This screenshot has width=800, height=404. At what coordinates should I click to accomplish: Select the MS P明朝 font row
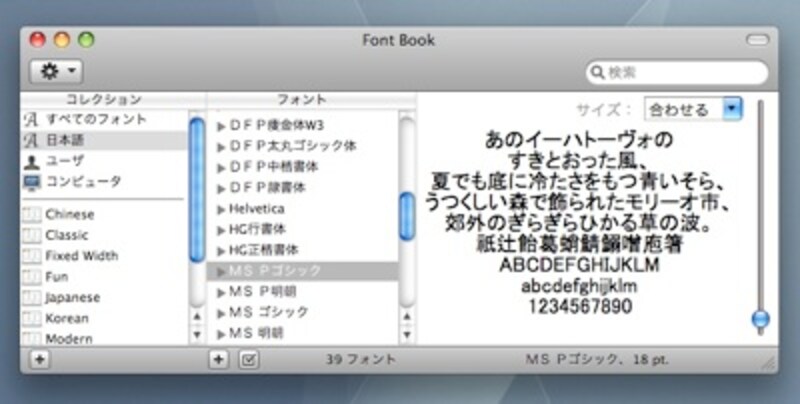303,292
